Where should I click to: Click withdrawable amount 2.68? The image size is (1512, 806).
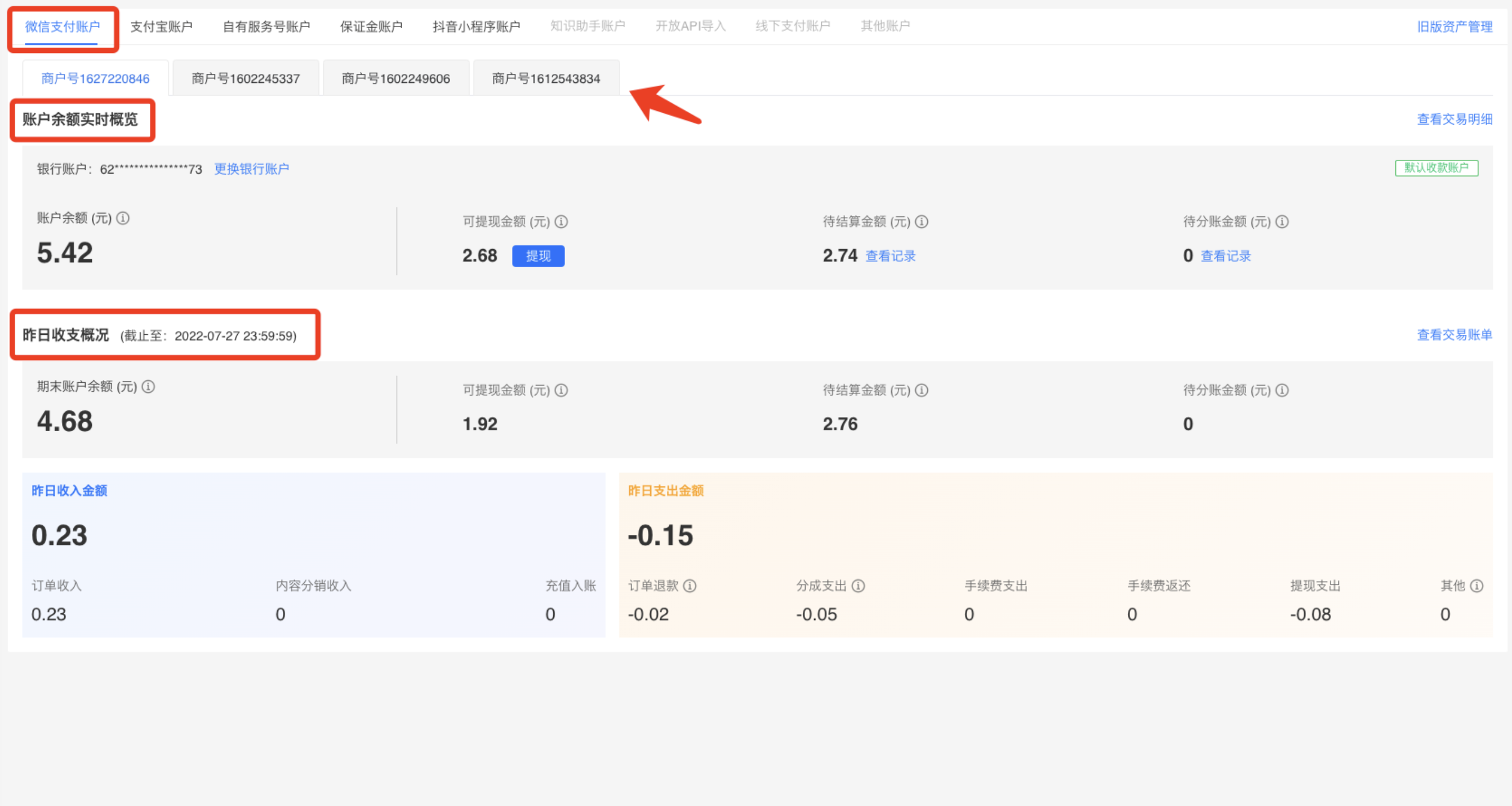(480, 256)
